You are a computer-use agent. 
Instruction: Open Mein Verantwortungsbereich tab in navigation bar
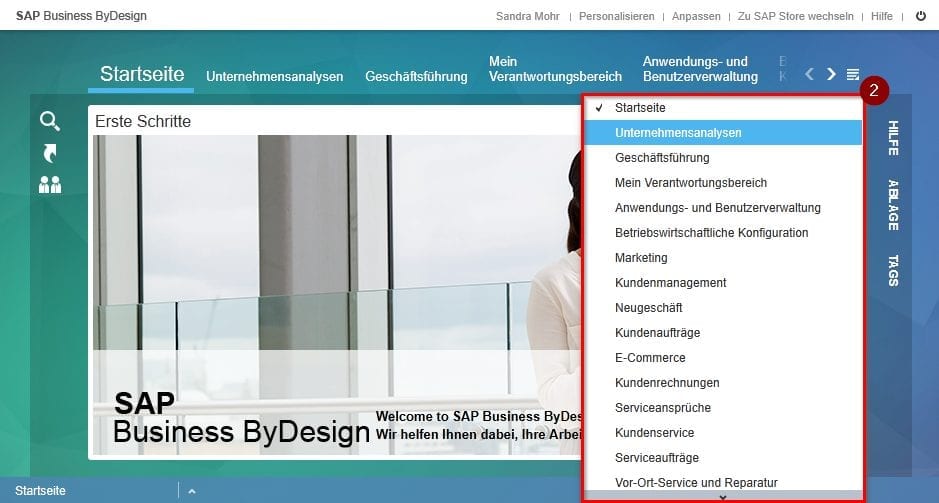point(555,69)
